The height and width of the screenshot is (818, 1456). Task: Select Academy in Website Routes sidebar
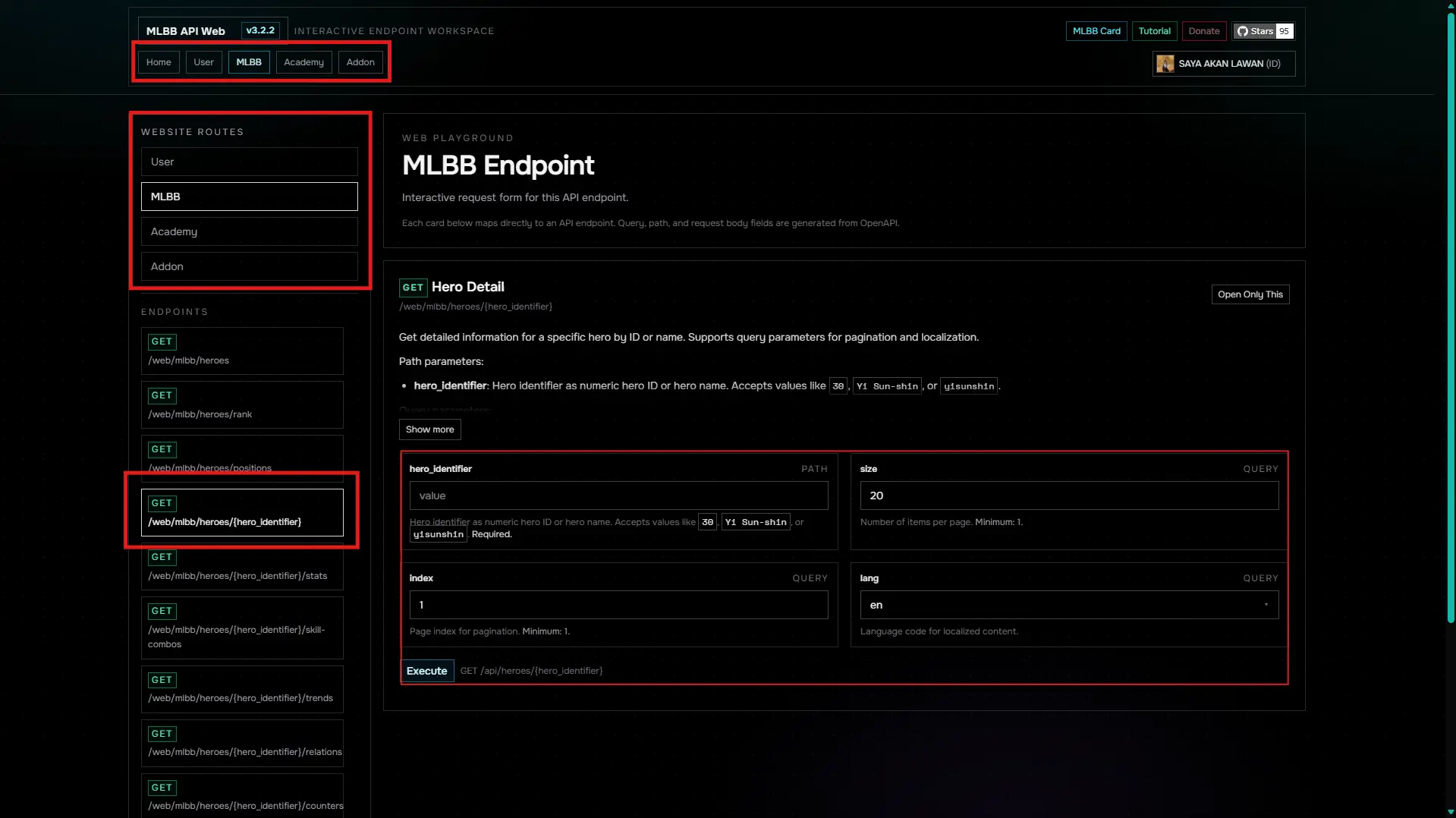pos(249,231)
